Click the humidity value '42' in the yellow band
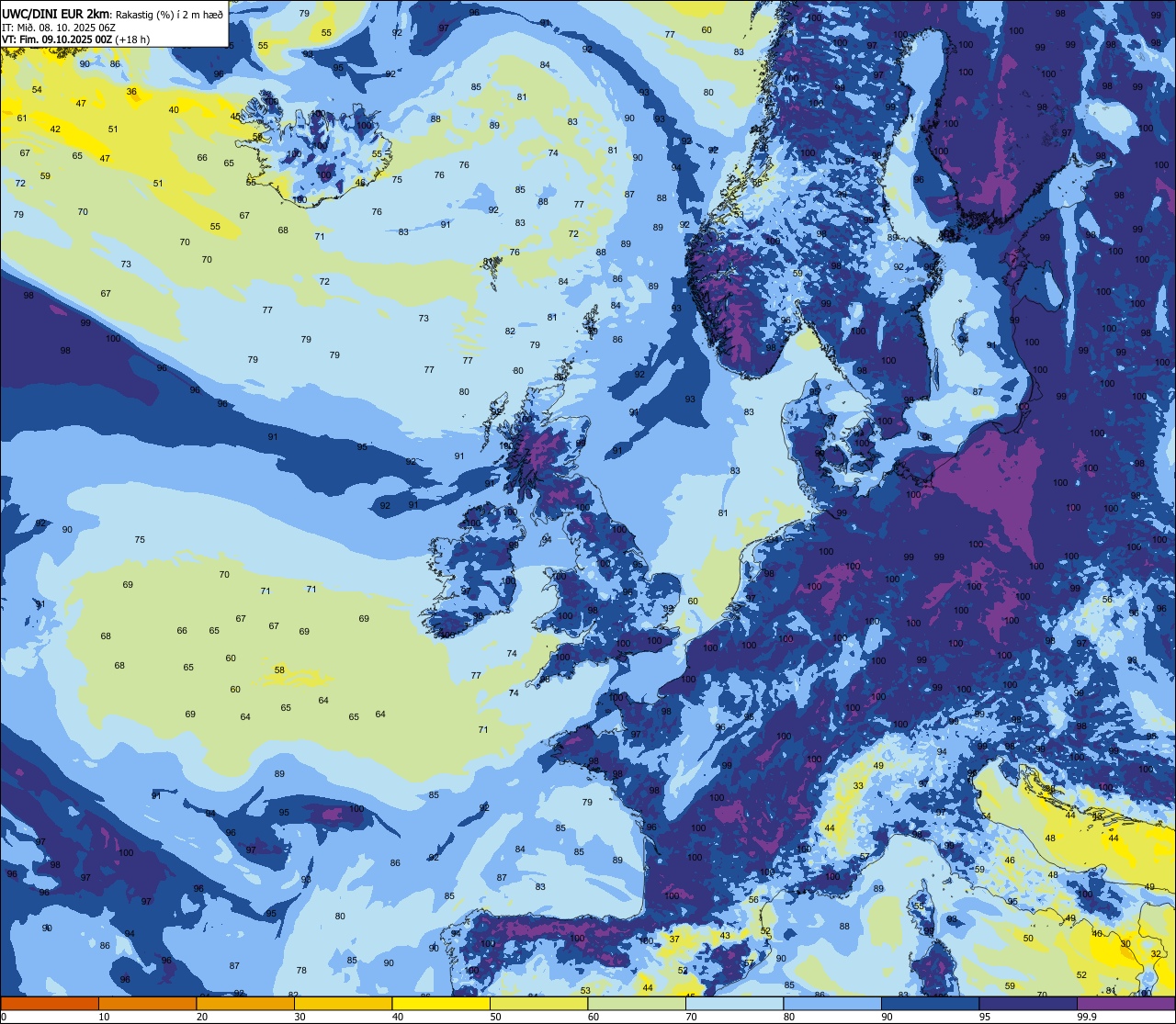The height and width of the screenshot is (1024, 1176). pyautogui.click(x=55, y=129)
